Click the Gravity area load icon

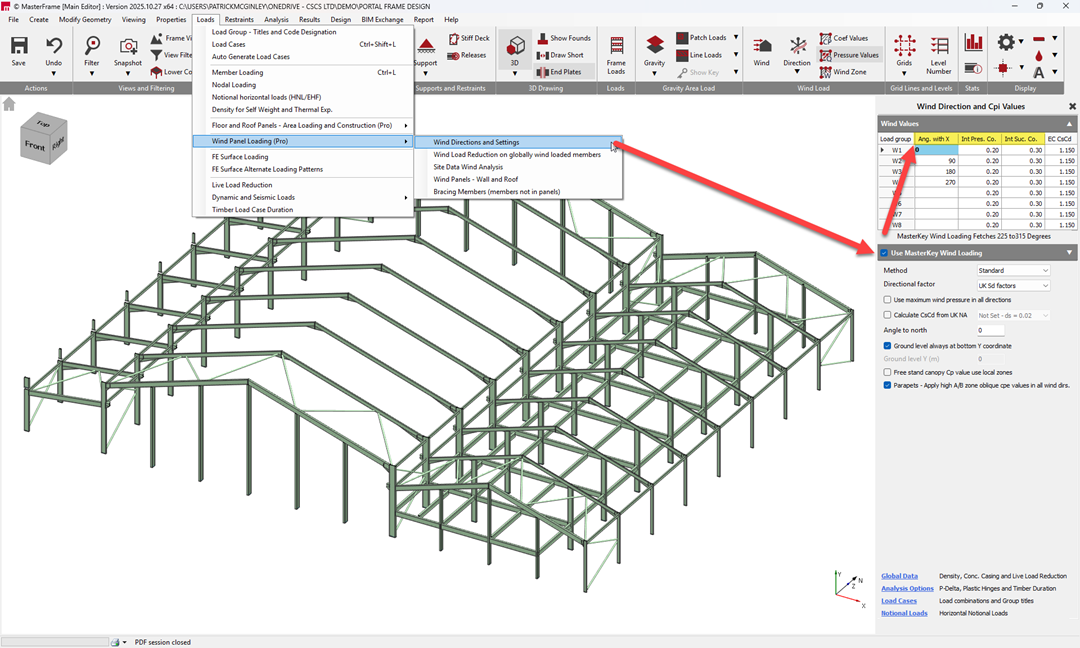click(654, 45)
